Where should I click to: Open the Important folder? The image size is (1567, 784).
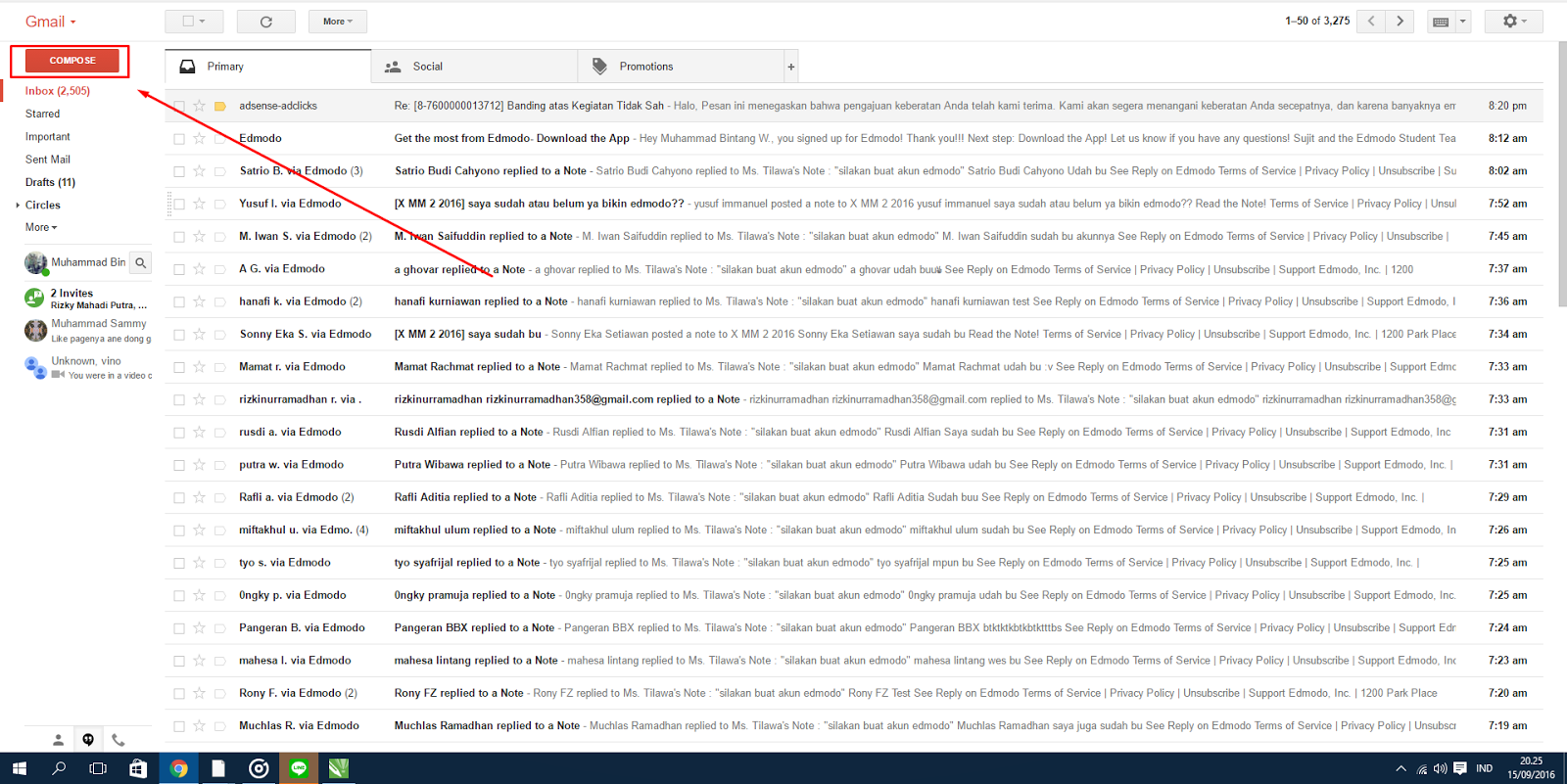click(x=48, y=137)
